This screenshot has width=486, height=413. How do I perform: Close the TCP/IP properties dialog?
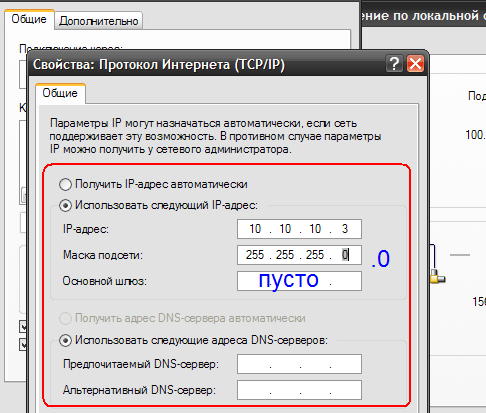click(415, 64)
